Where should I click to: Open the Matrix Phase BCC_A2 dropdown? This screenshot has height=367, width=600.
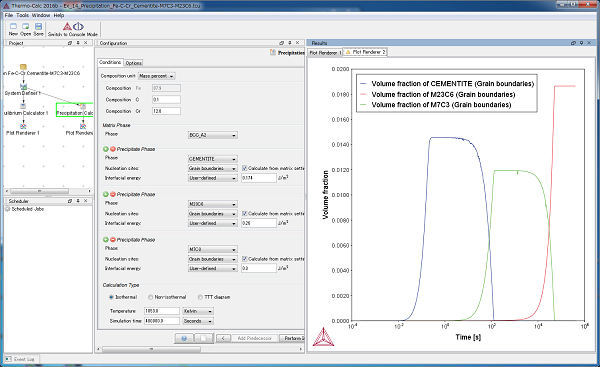click(213, 135)
